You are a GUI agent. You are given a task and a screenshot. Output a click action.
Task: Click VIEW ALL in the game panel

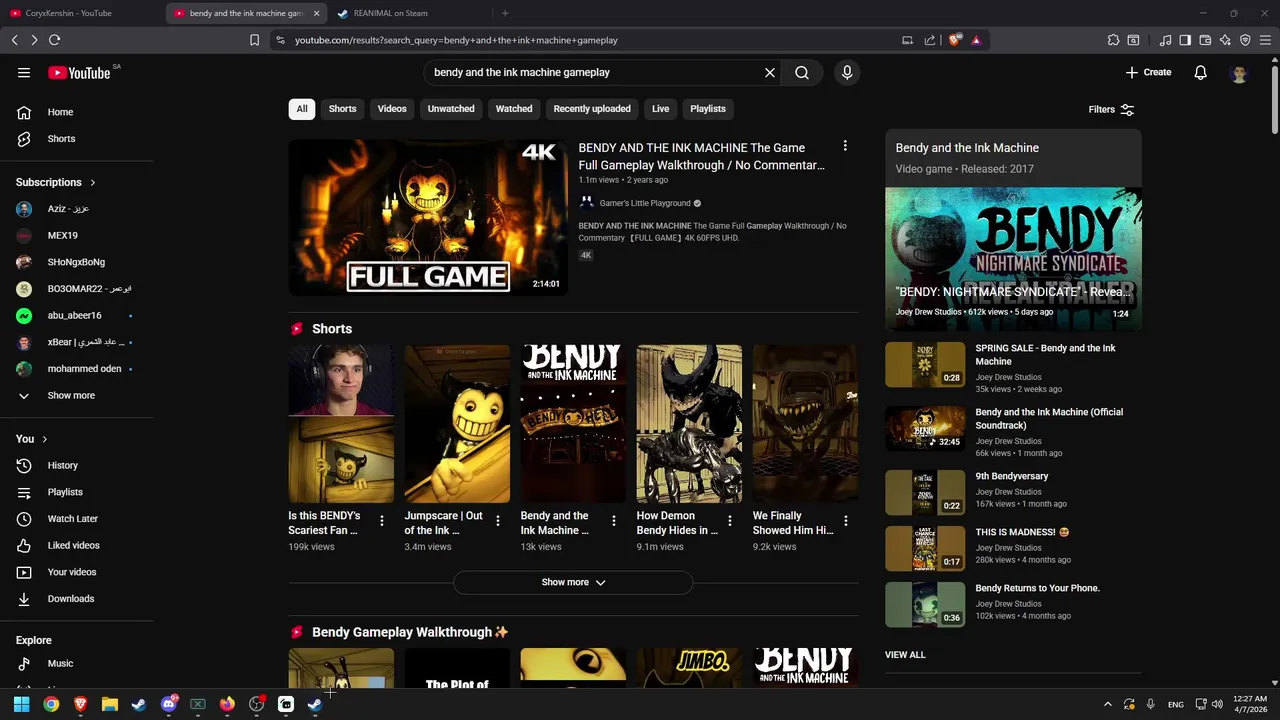pos(905,655)
